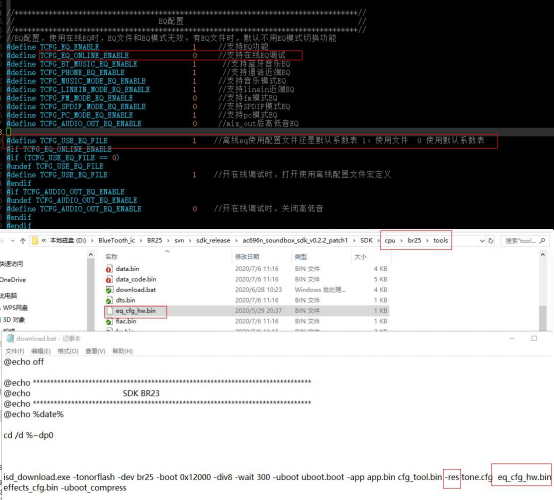Select the dts.bin file name

click(x=125, y=300)
